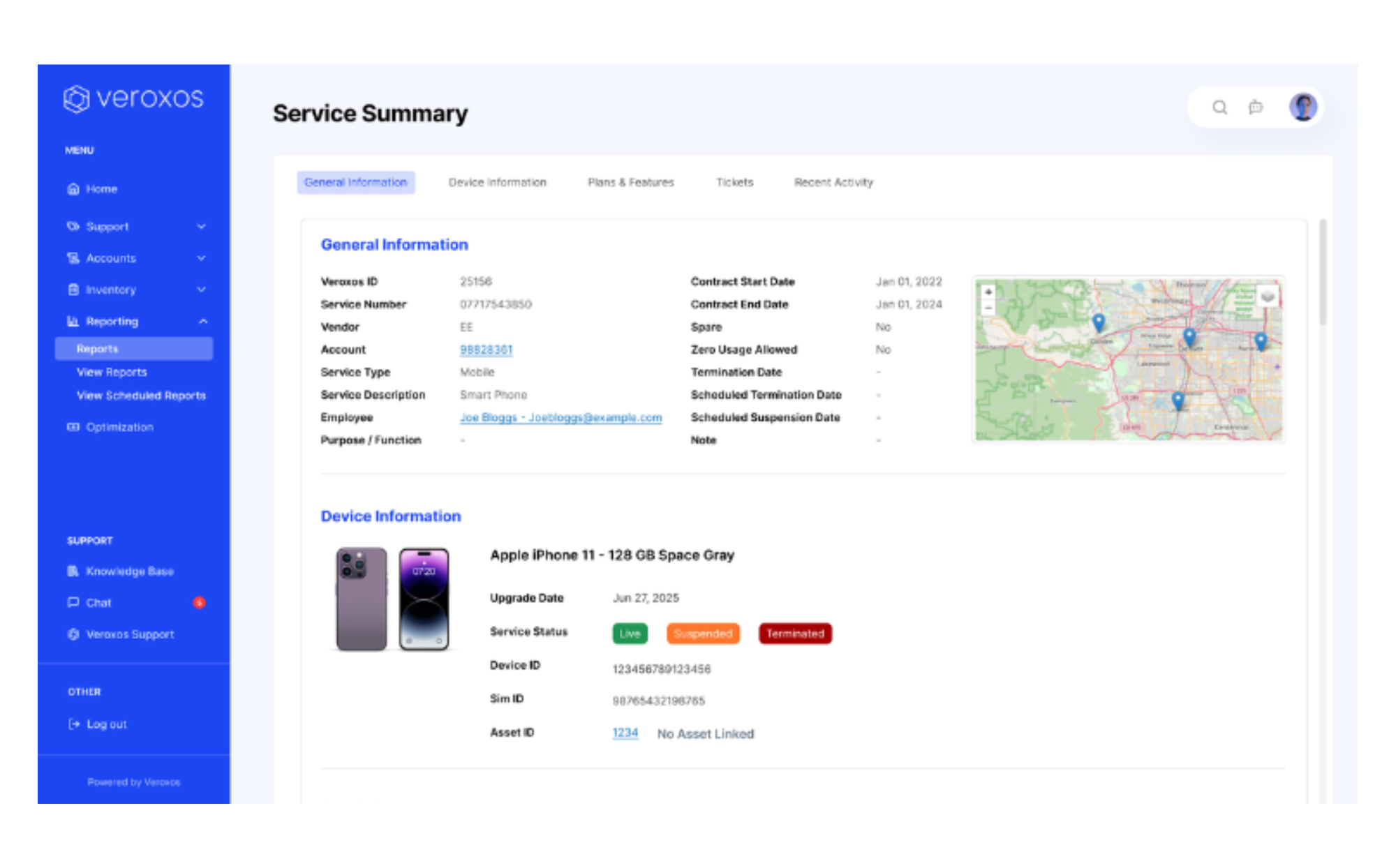
Task: Expand the Support menu chevron
Action: pos(202,227)
